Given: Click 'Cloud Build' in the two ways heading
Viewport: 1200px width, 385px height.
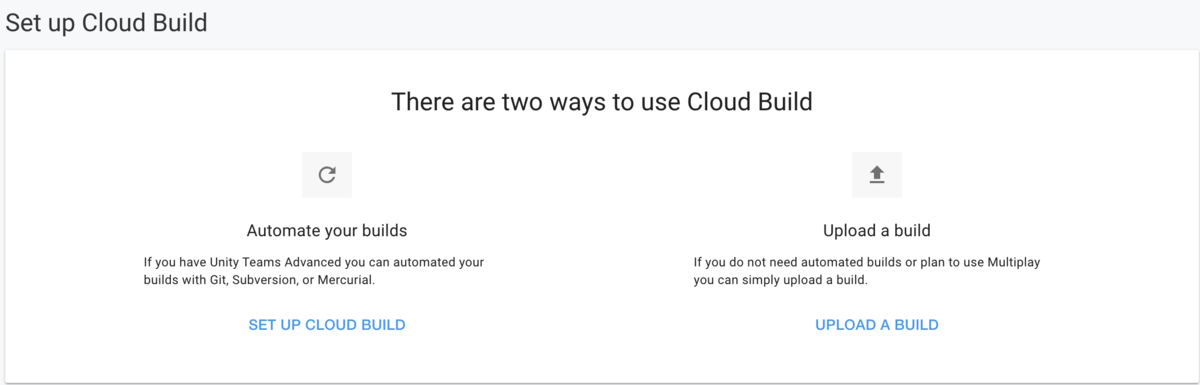Looking at the screenshot, I should [751, 102].
